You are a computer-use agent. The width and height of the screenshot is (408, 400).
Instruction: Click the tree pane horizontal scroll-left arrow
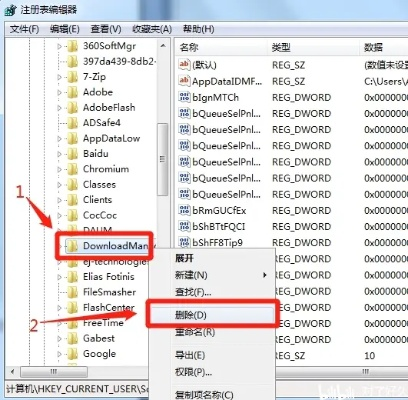tap(13, 371)
